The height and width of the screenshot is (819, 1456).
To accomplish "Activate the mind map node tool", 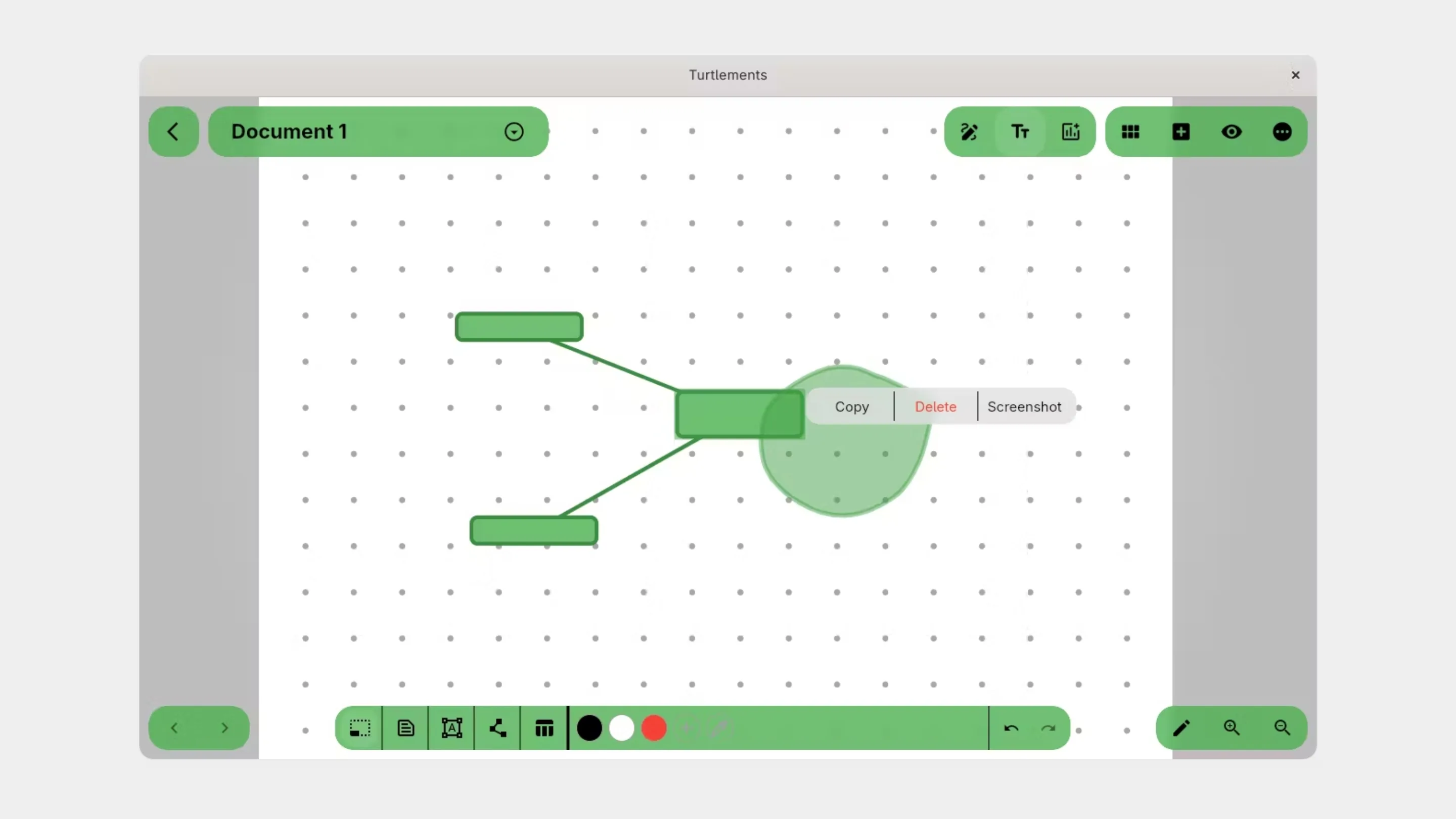I will click(498, 728).
